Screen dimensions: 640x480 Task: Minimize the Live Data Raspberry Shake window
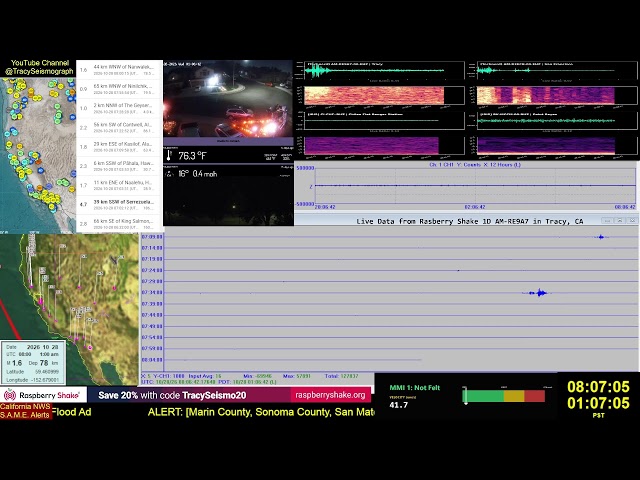pyautogui.click(x=607, y=220)
